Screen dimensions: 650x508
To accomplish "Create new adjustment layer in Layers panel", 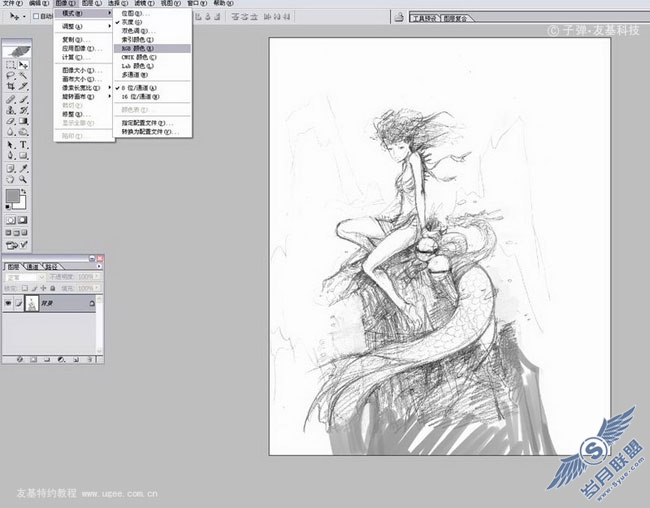I will click(62, 360).
